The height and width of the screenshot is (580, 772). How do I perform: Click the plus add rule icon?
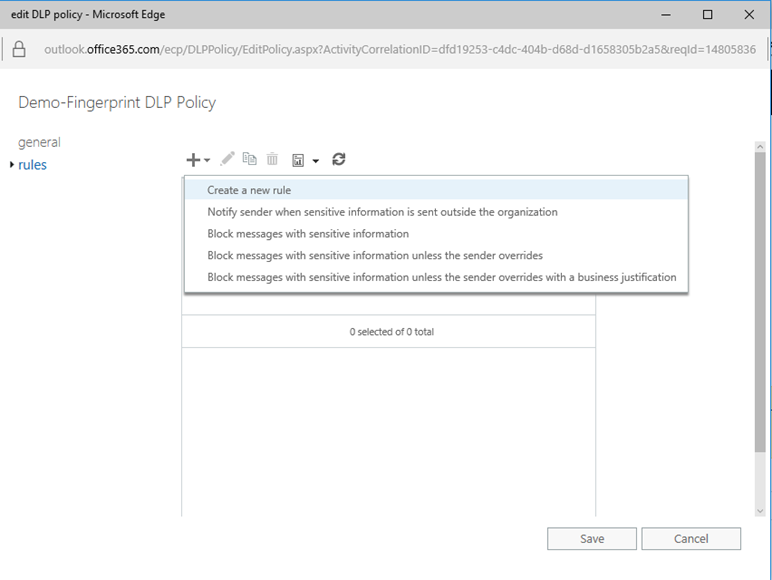coord(193,160)
